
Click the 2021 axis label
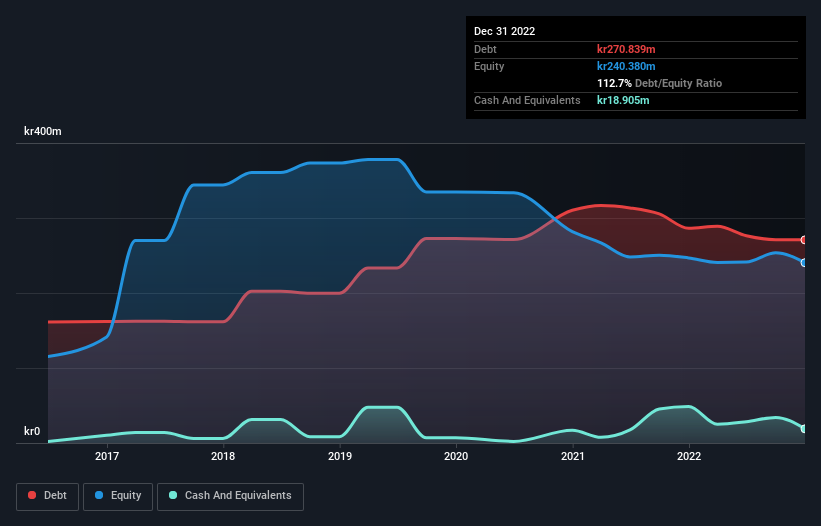(x=573, y=456)
